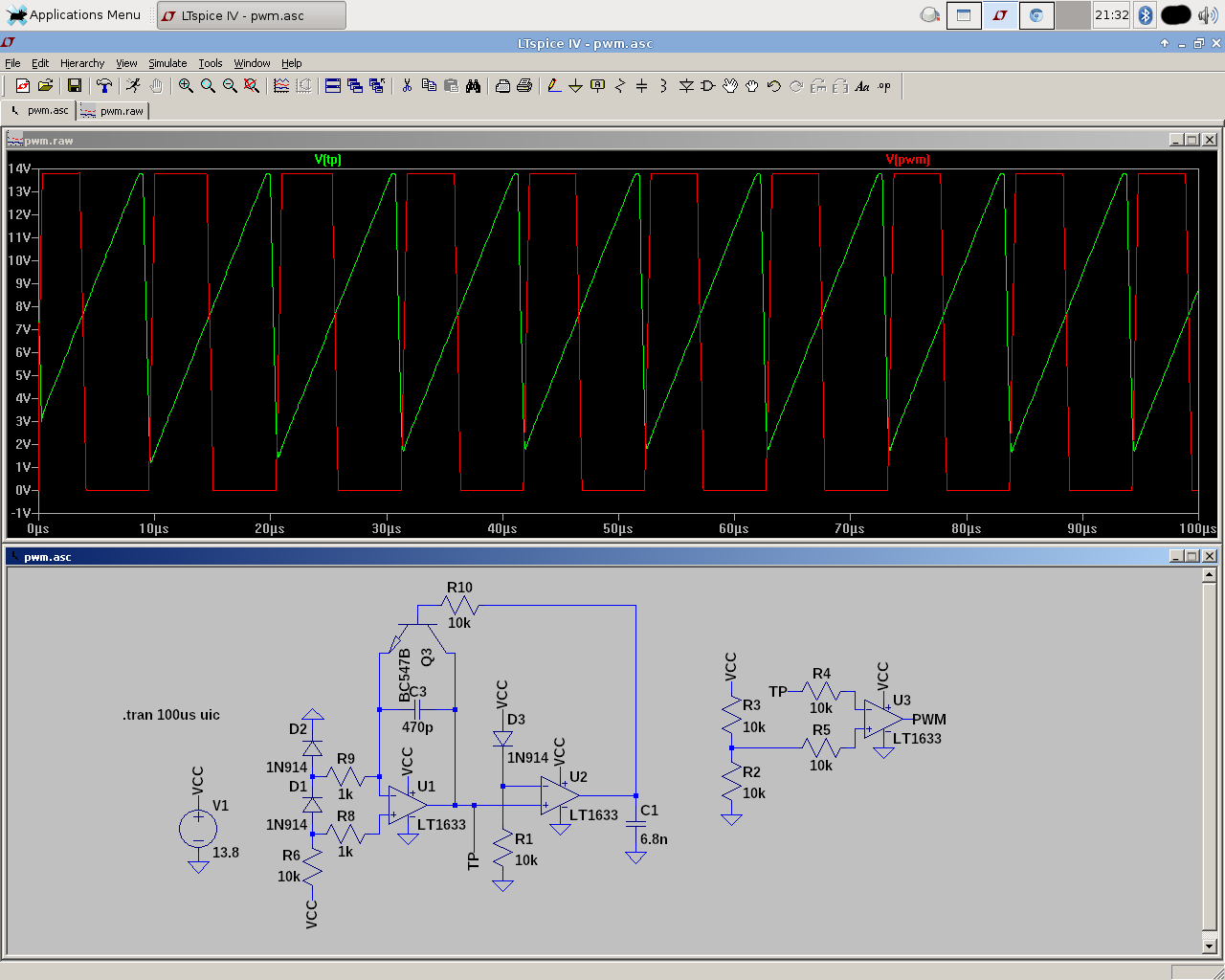
Task: Place a Diode from the toolbar
Action: 686,86
